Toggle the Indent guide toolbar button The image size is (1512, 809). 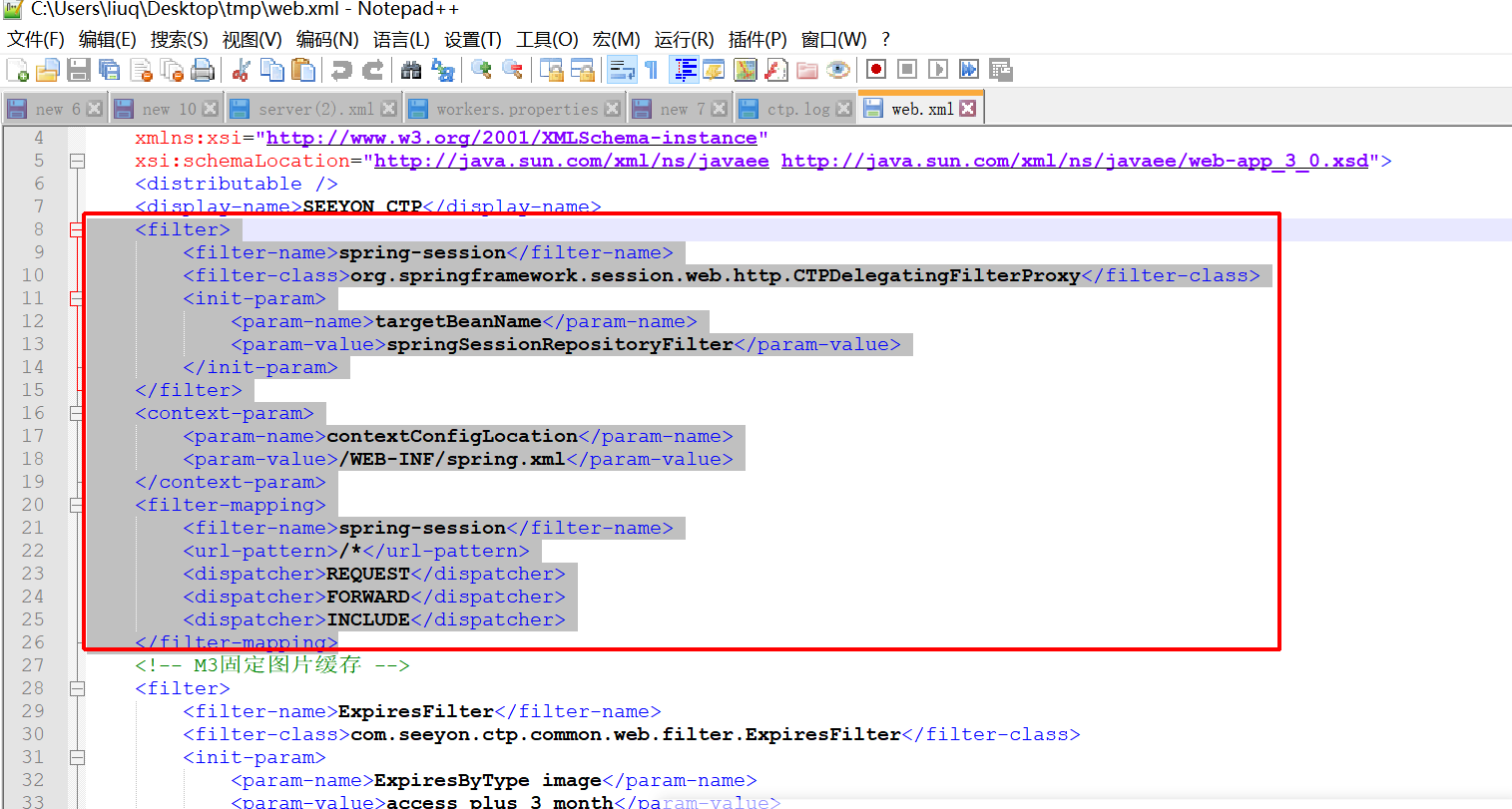686,70
